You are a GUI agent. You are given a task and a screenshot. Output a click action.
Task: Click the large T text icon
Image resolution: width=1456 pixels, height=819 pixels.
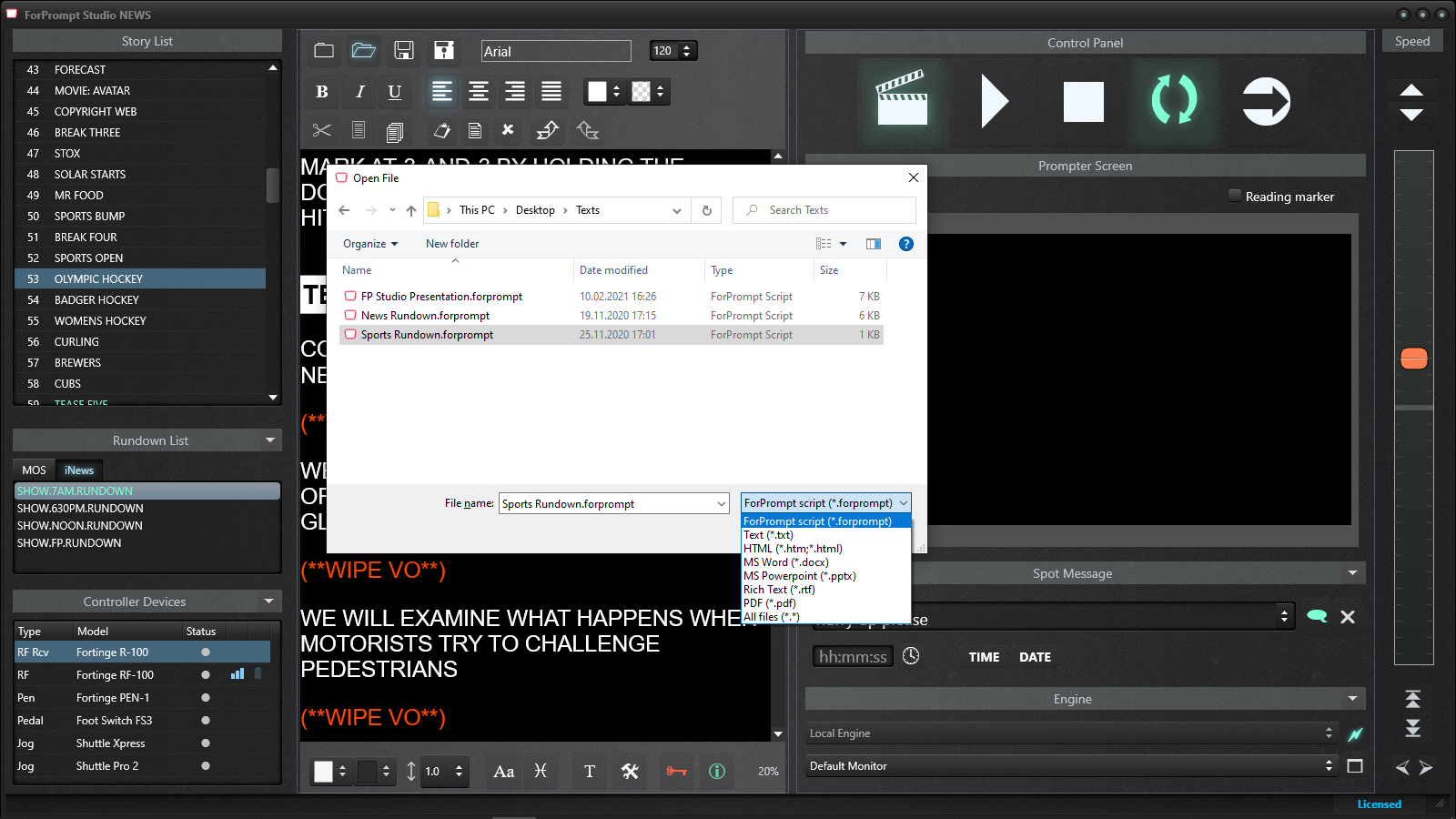pyautogui.click(x=590, y=772)
